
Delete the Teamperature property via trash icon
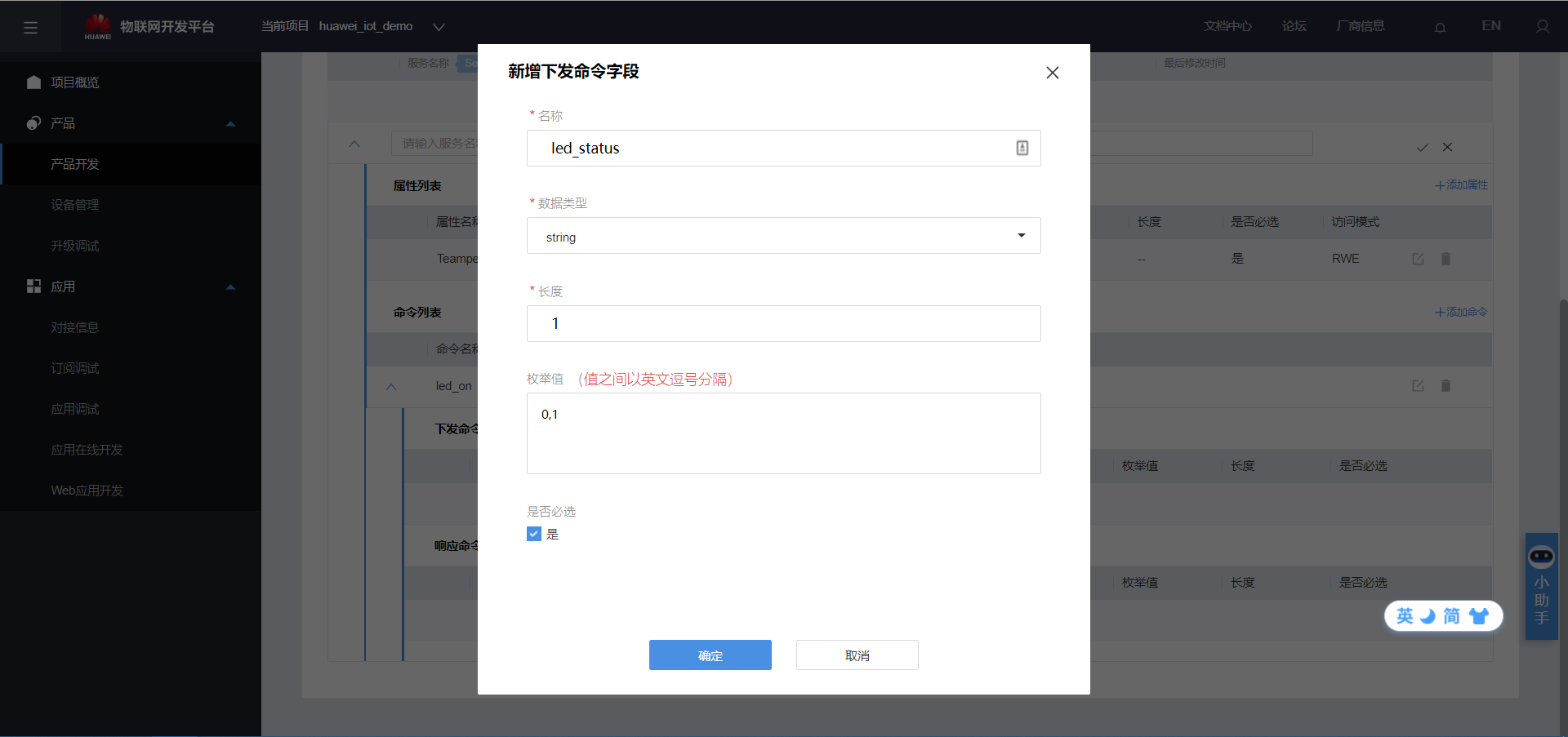tap(1445, 259)
